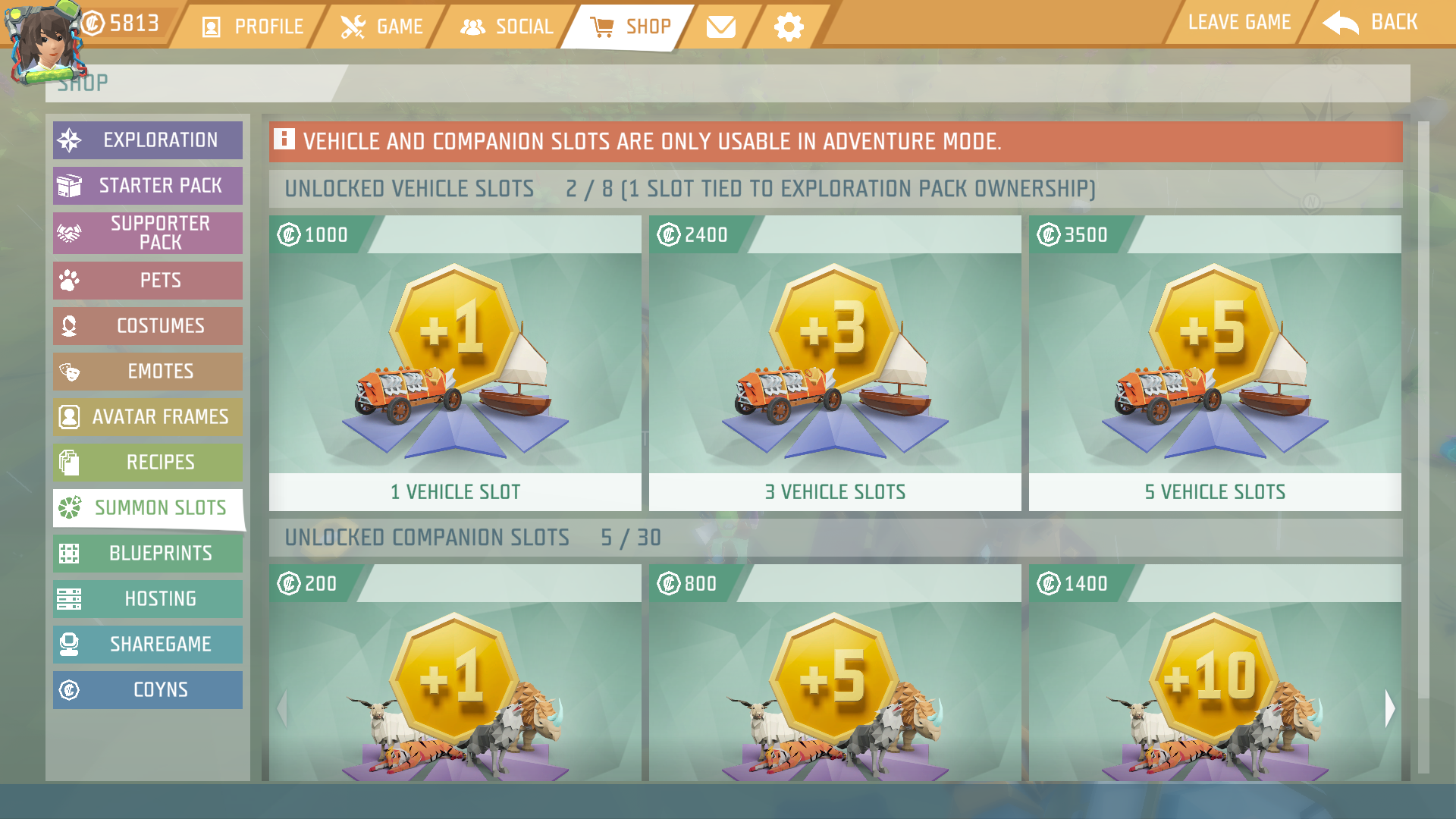Select the Pets paw category
This screenshot has width=1456, height=819.
(148, 281)
